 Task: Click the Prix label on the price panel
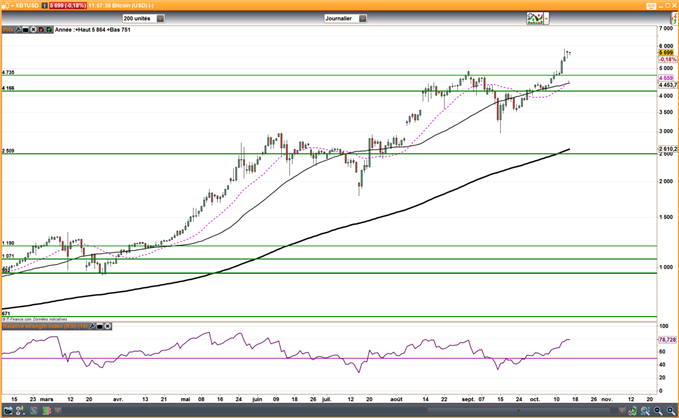click(8, 29)
